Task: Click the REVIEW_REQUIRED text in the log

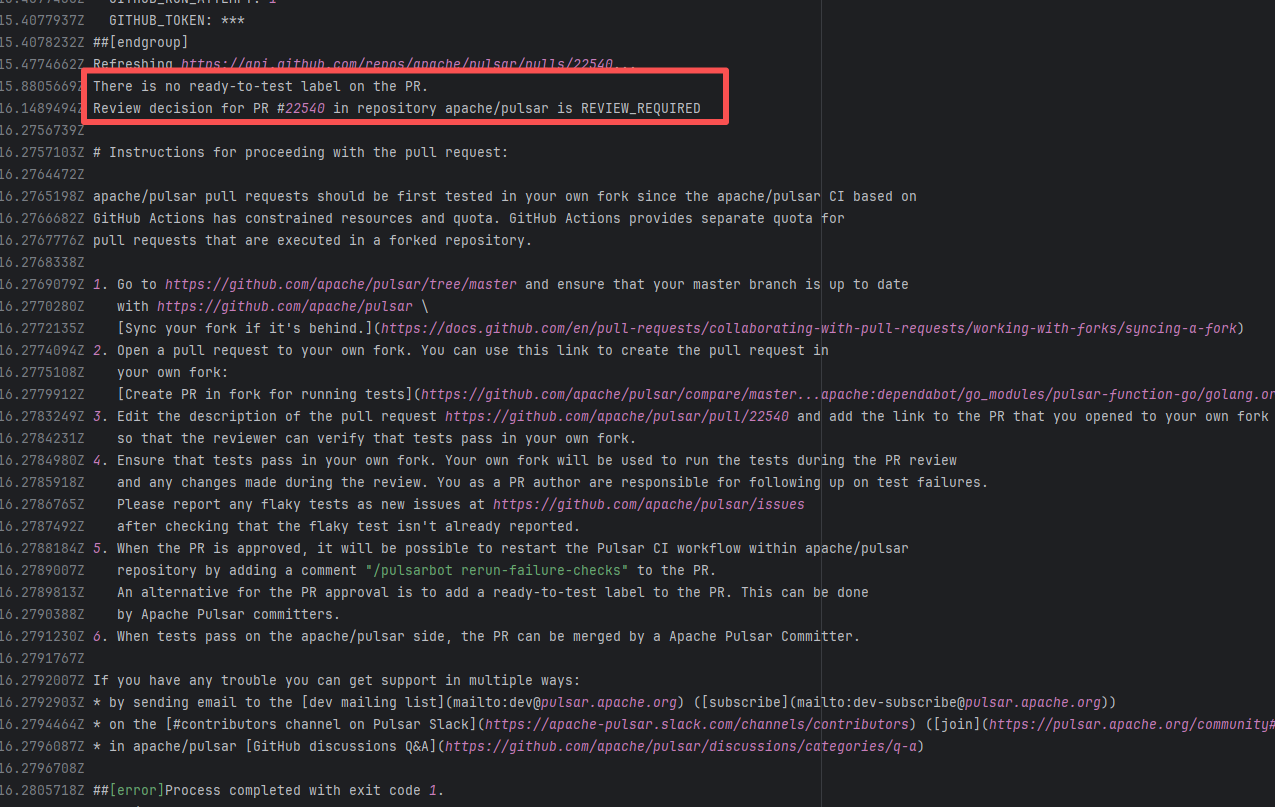Action: pos(640,108)
